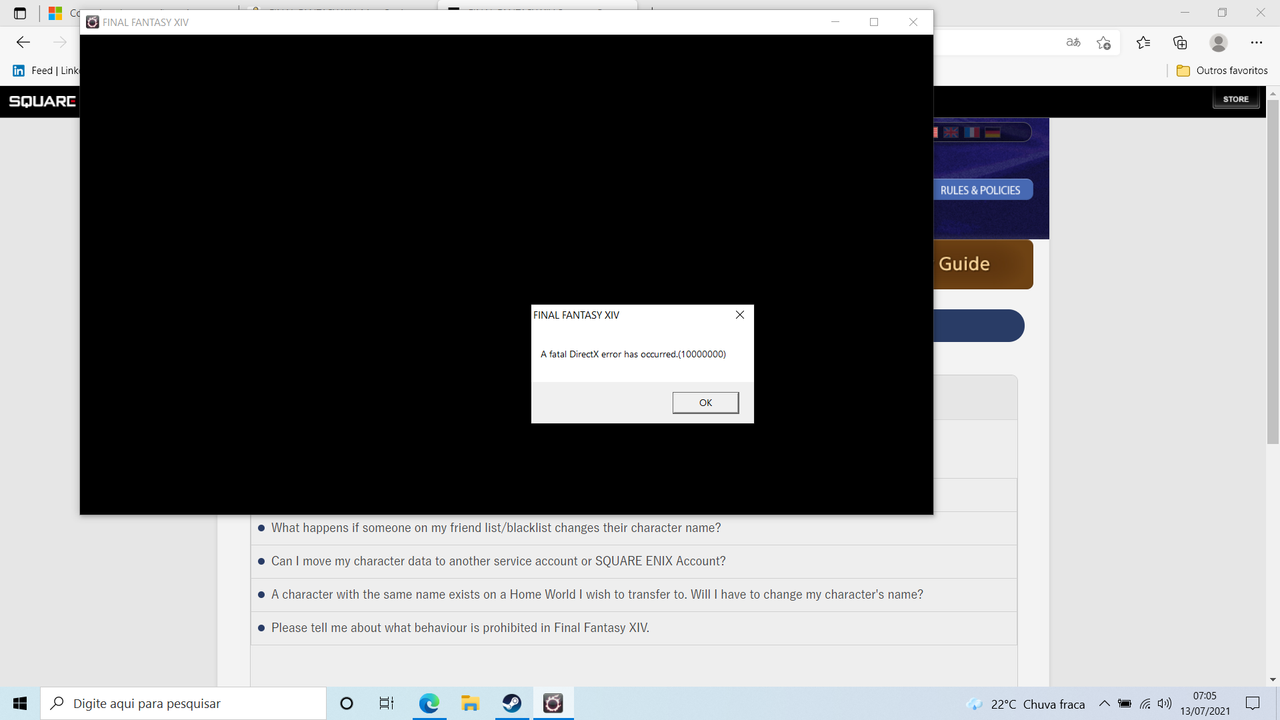
Task: Click the STORE button on Square Enix page
Action: 1236,99
